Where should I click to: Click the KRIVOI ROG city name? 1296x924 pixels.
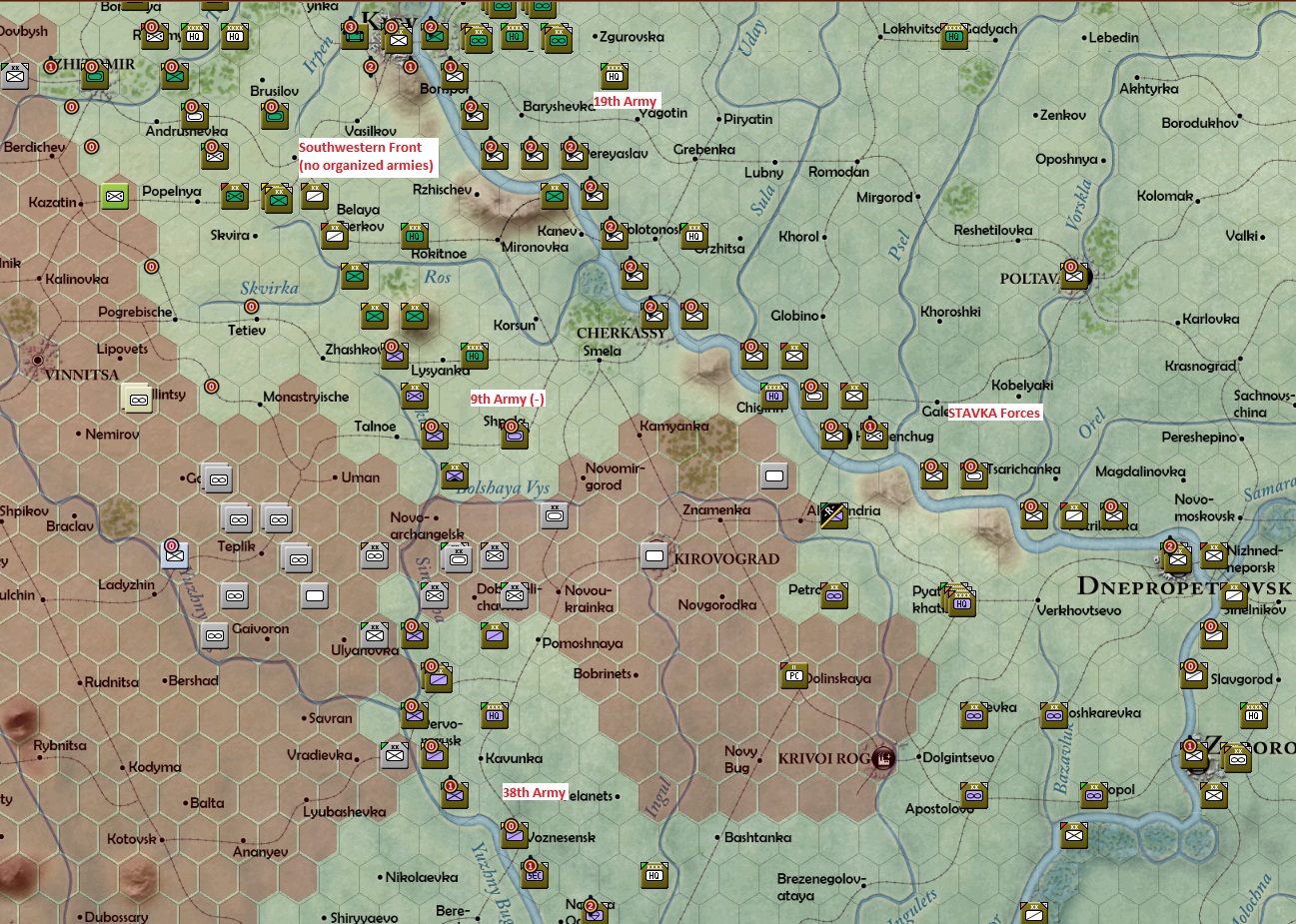point(824,758)
